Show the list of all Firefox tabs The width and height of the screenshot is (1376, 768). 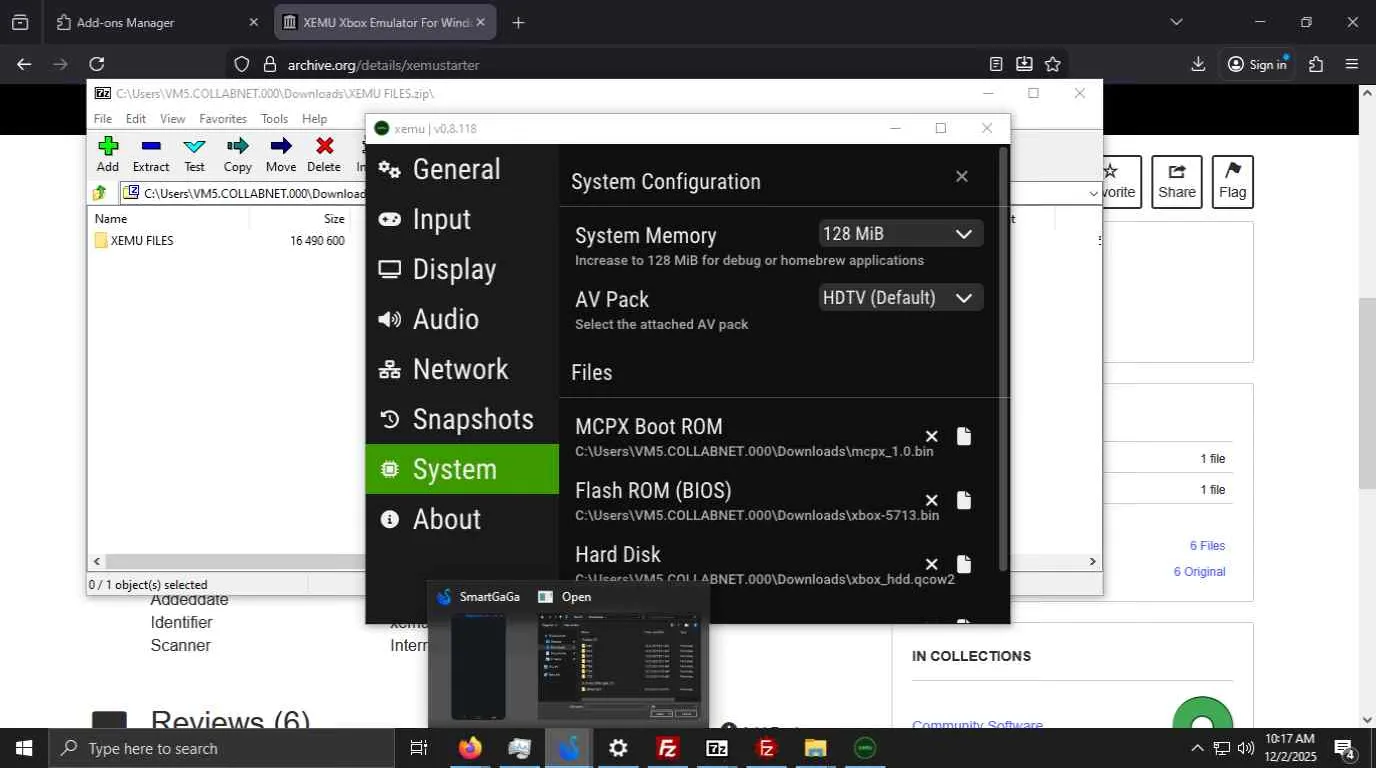(x=1176, y=22)
